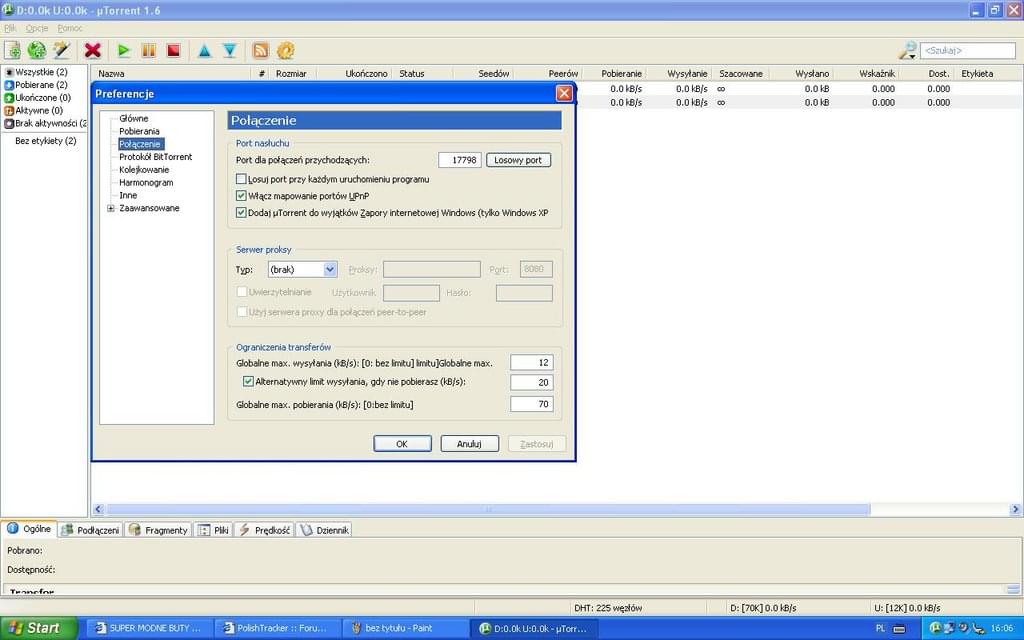Screen dimensions: 1024x640
Task: Select the Aktywne (0) category
Action: point(34,110)
